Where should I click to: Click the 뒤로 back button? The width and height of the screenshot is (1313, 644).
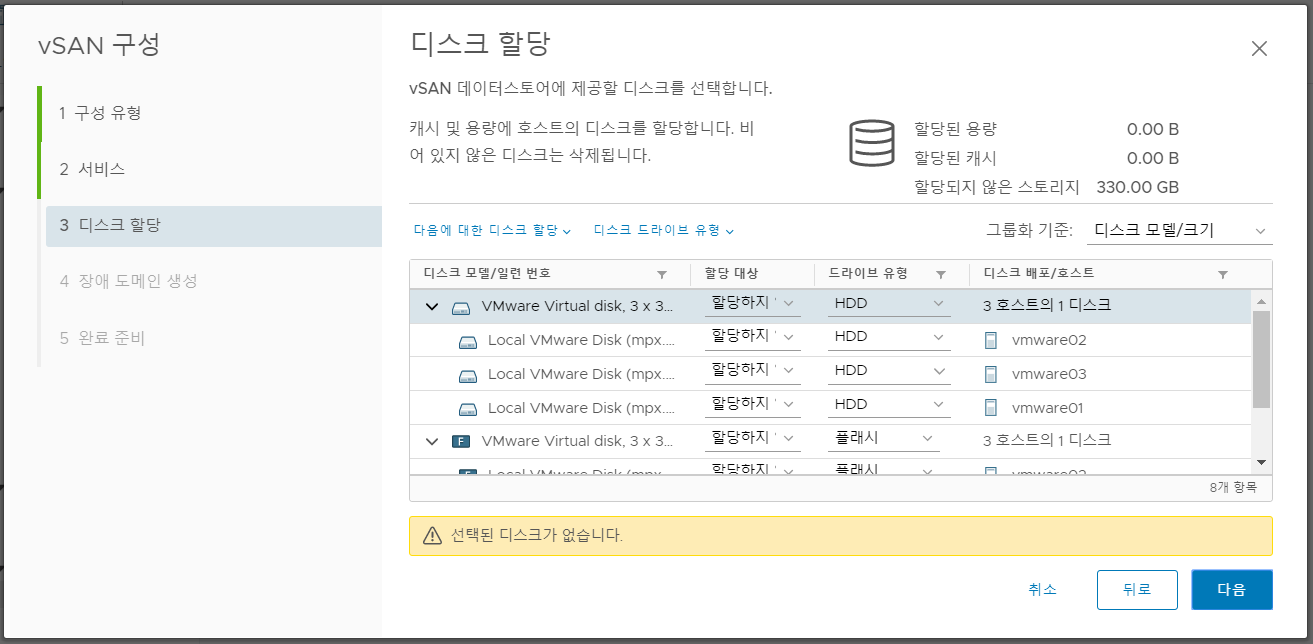tap(1137, 590)
